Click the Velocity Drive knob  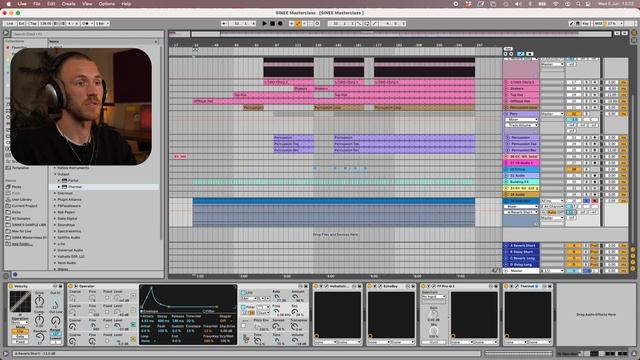click(x=39, y=301)
